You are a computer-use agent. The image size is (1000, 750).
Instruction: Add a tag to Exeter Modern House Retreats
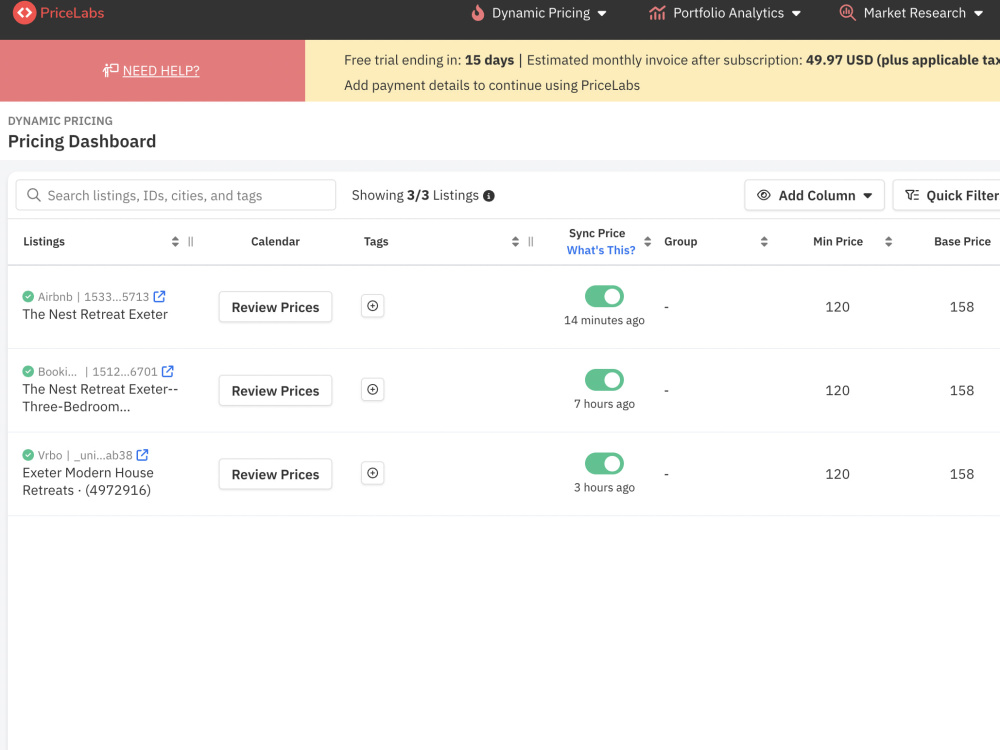372,473
